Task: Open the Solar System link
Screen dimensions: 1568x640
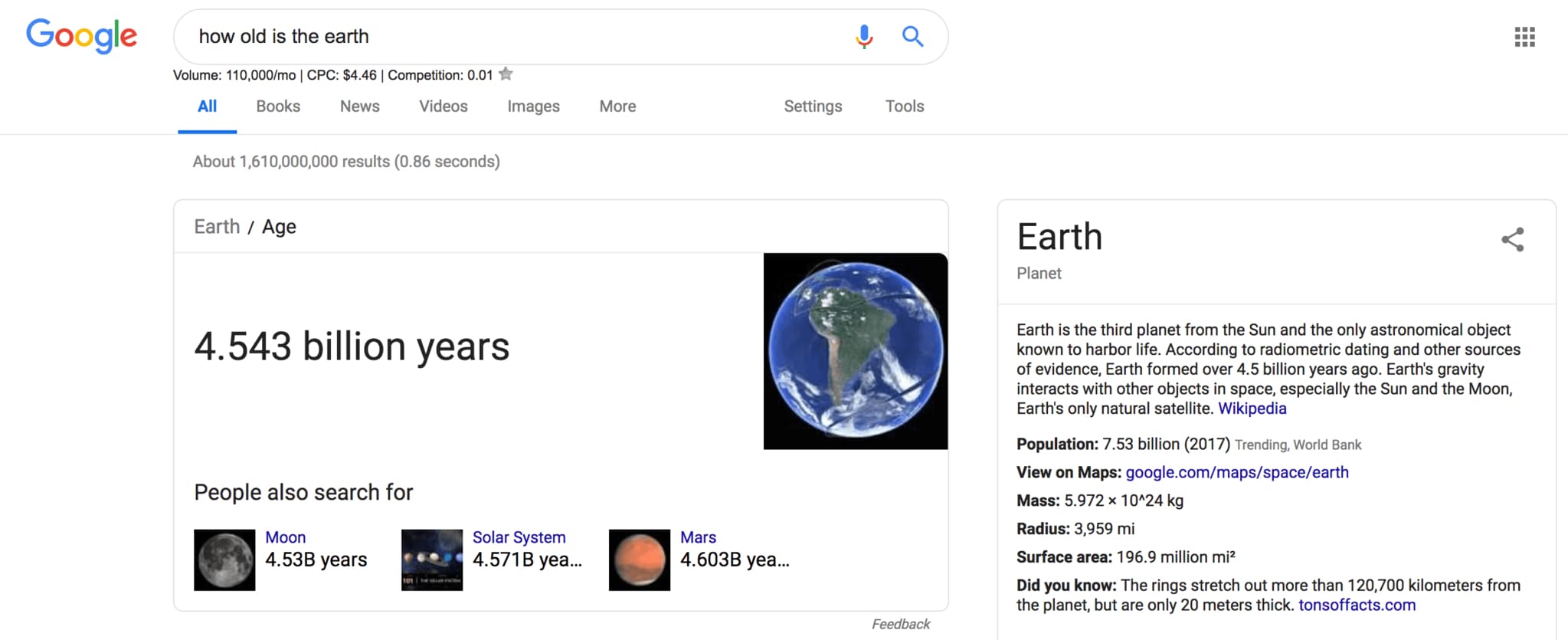Action: [x=519, y=537]
